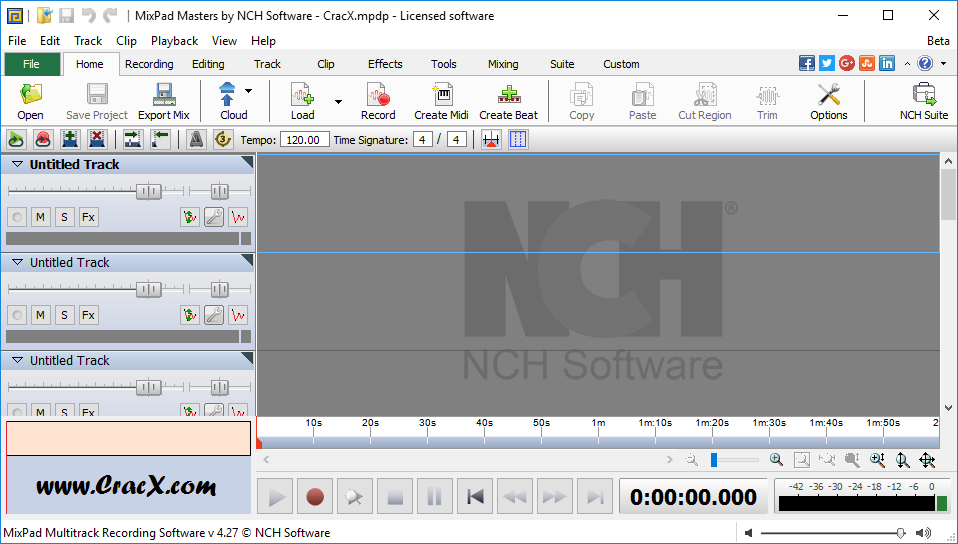Open first track's corner menu triangle
This screenshot has height=544, width=958.
tap(248, 161)
